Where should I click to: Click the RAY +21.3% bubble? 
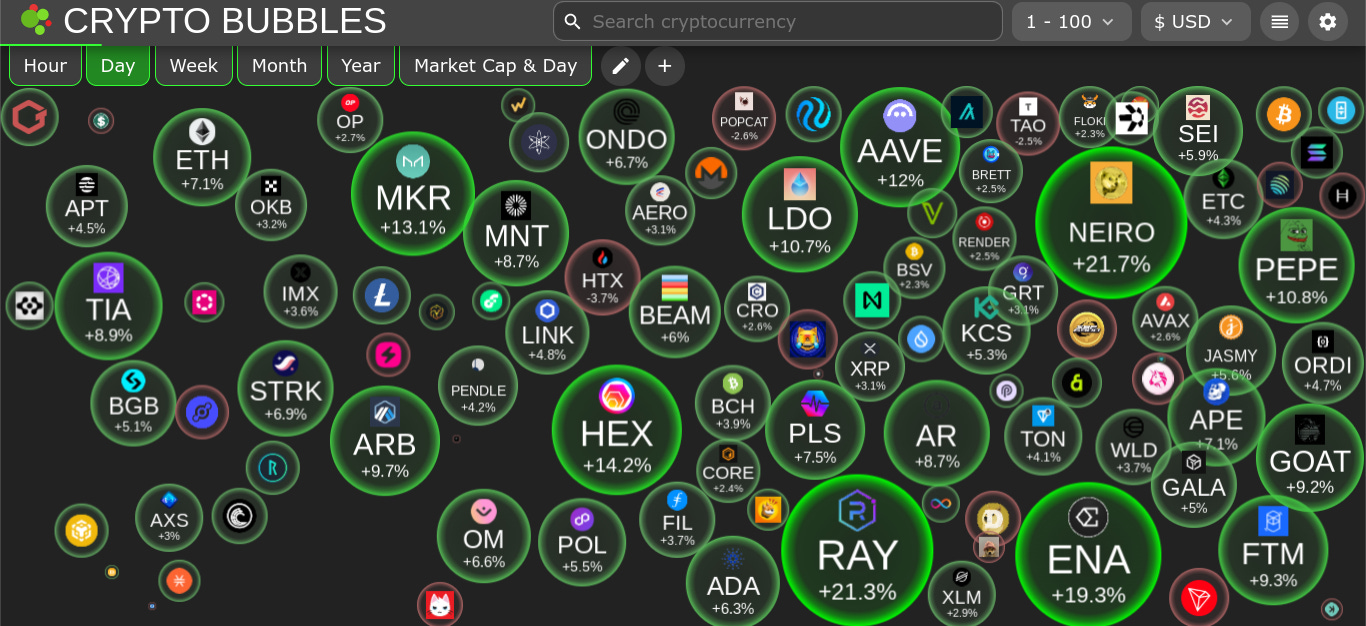[857, 550]
